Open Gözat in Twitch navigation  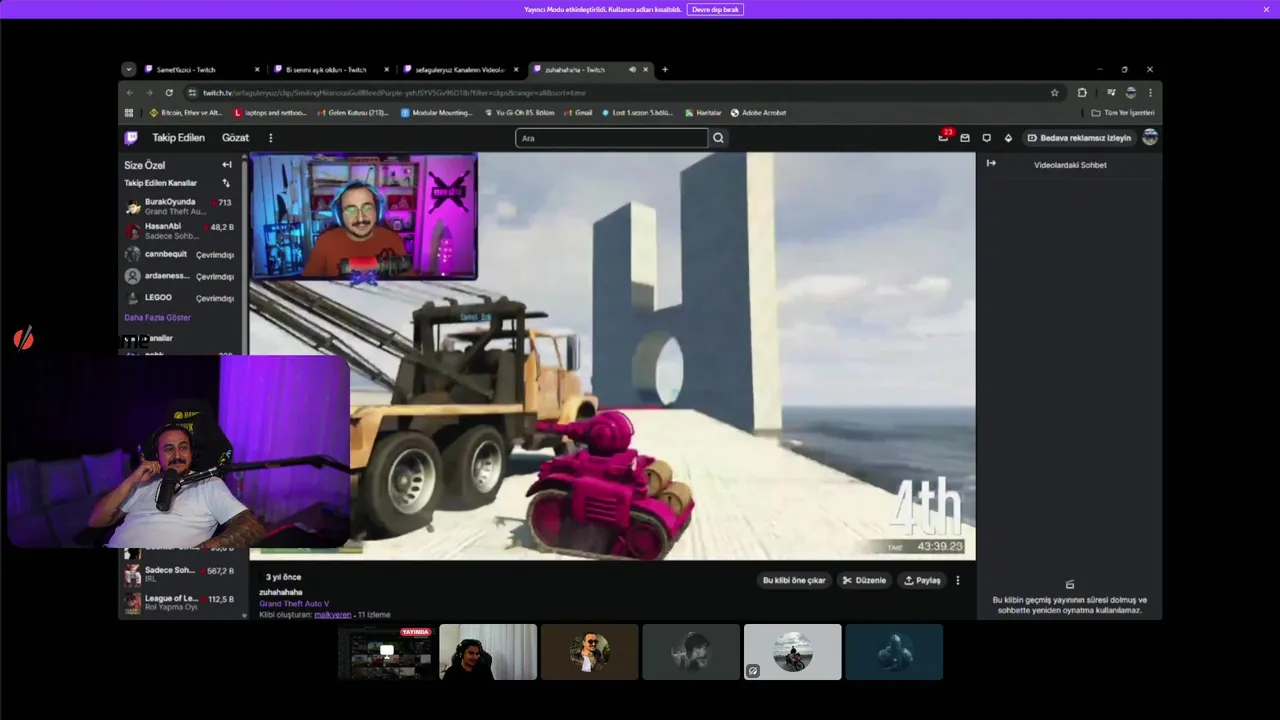[235, 138]
